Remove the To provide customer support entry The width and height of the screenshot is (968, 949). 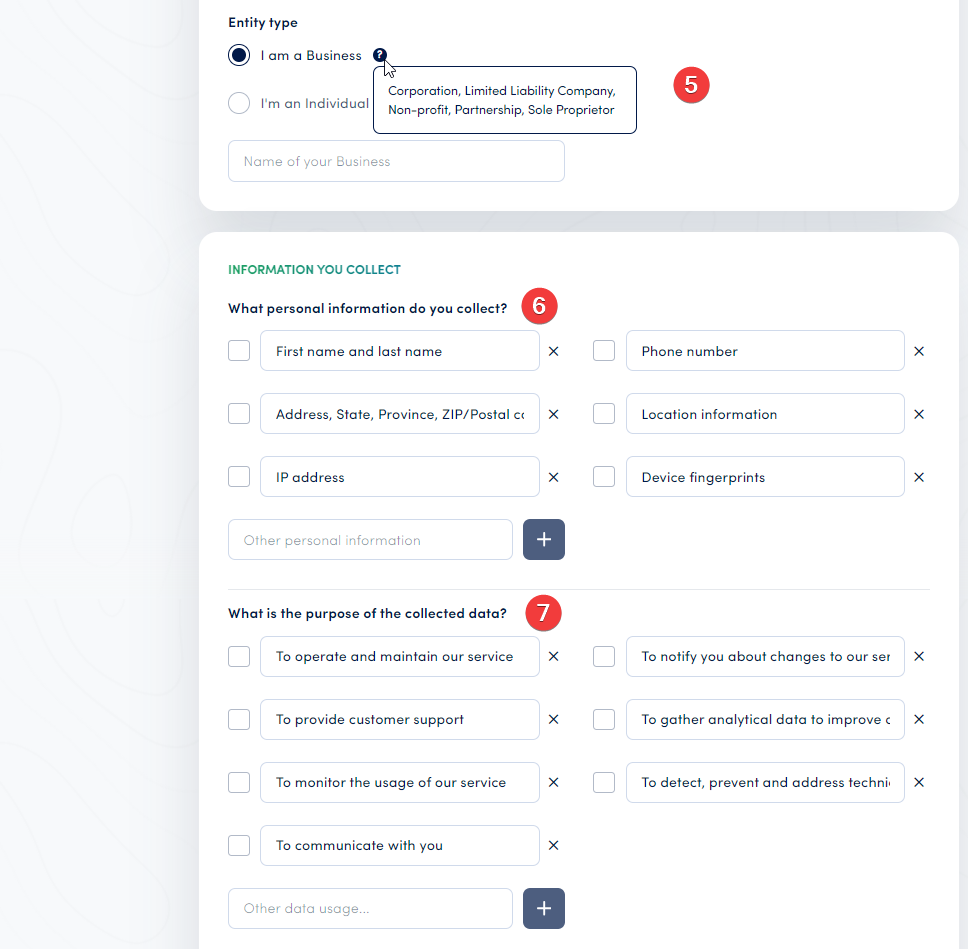[553, 719]
